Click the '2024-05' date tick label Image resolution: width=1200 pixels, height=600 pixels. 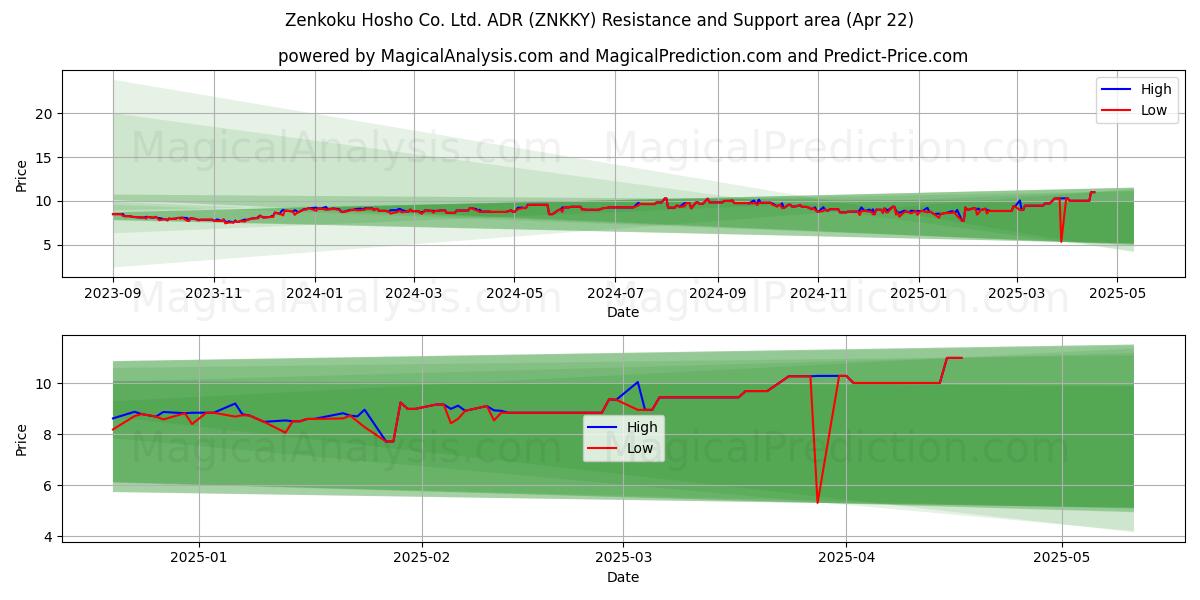514,294
